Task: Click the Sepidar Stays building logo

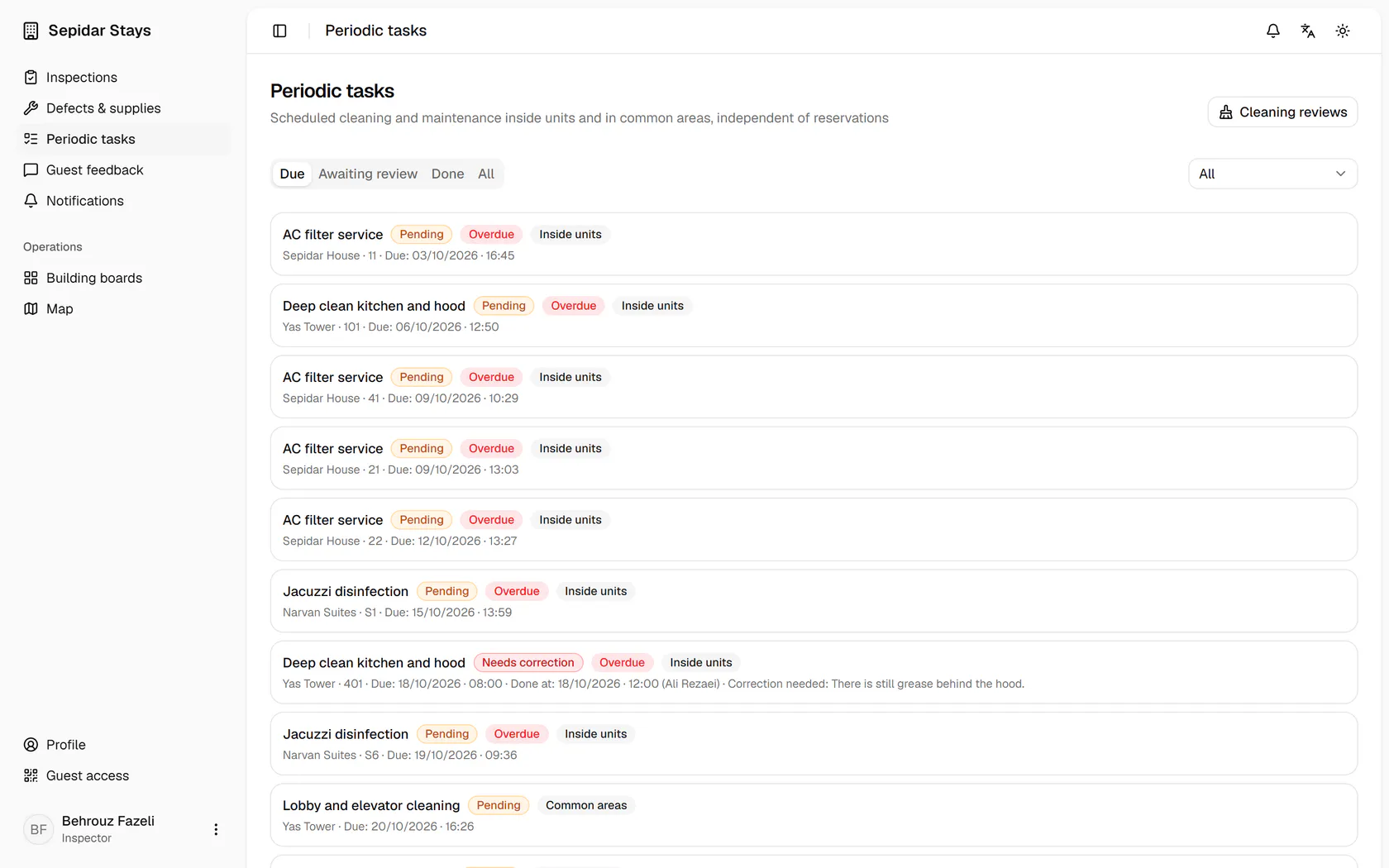Action: pos(31,31)
